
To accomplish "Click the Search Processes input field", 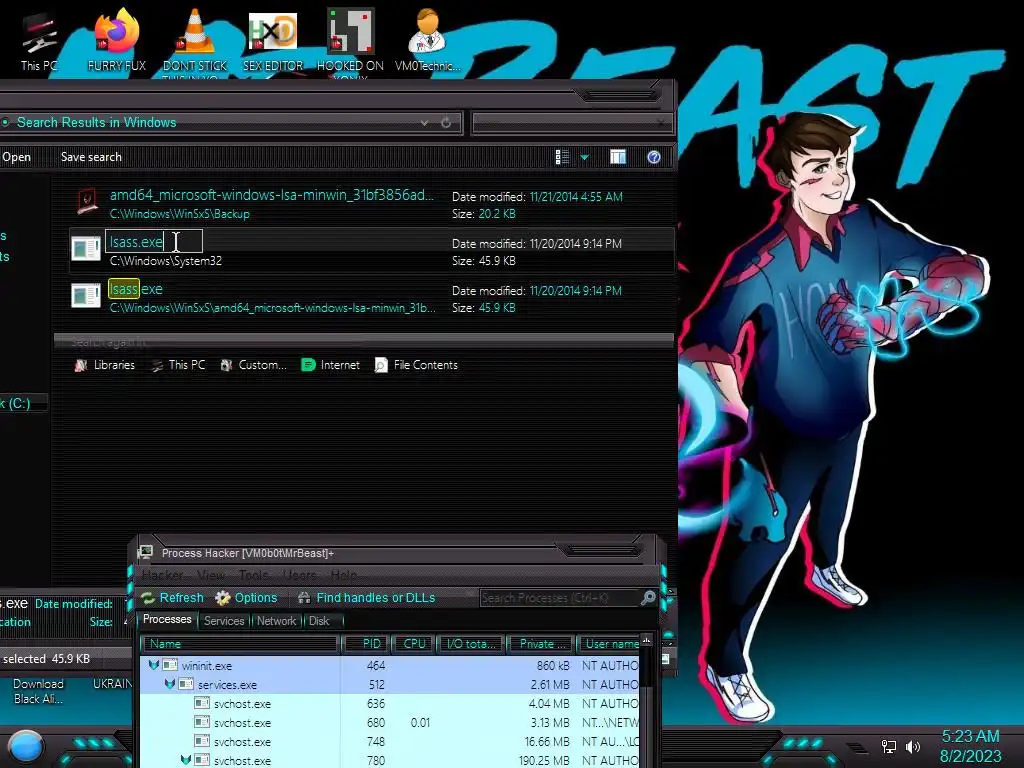I will [x=559, y=598].
